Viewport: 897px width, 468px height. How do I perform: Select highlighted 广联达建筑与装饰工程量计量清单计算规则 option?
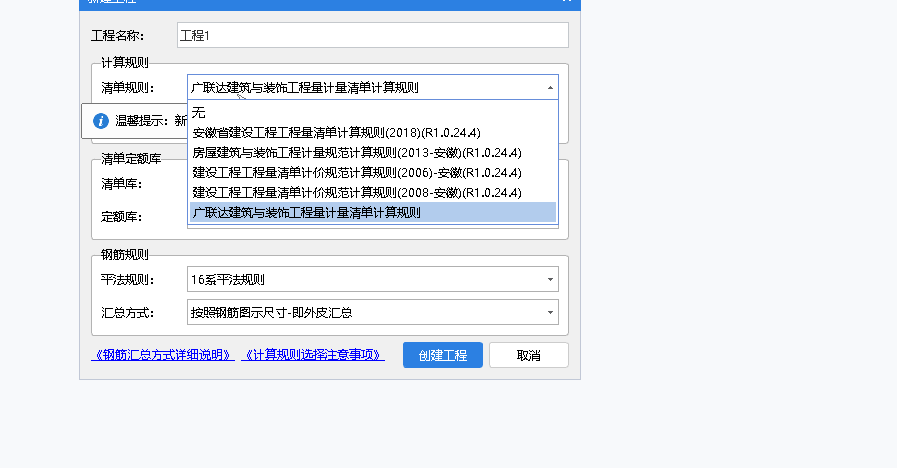(372, 212)
